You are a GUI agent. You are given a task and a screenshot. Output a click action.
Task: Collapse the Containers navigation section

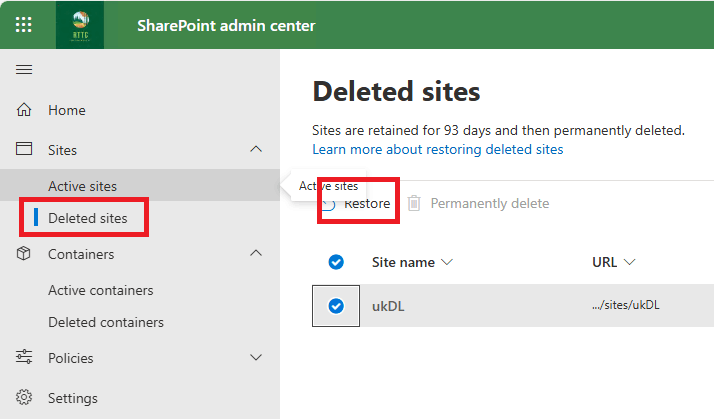click(256, 253)
